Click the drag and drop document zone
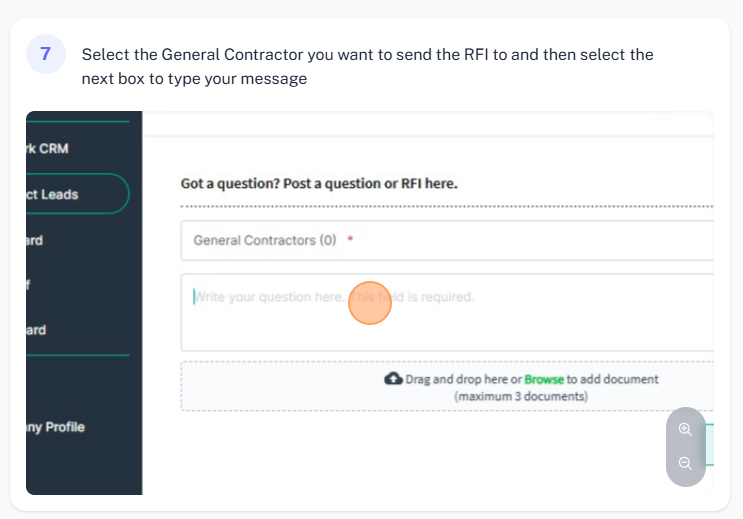The width and height of the screenshot is (743, 519). (447, 386)
